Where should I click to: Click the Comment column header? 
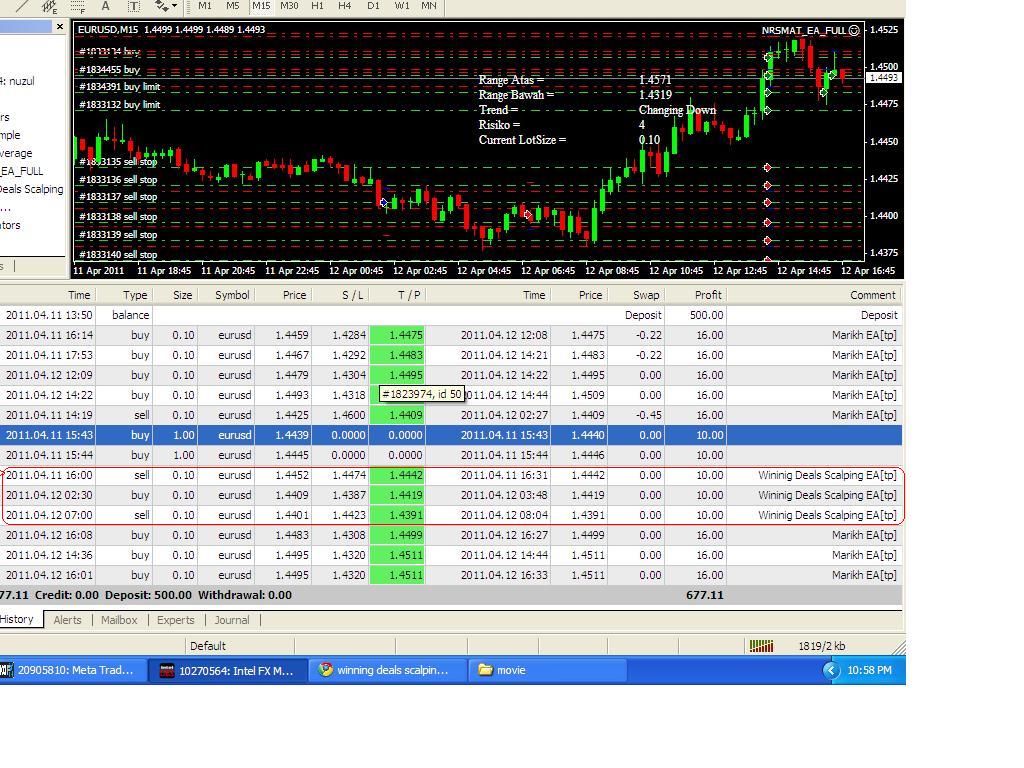click(815, 295)
